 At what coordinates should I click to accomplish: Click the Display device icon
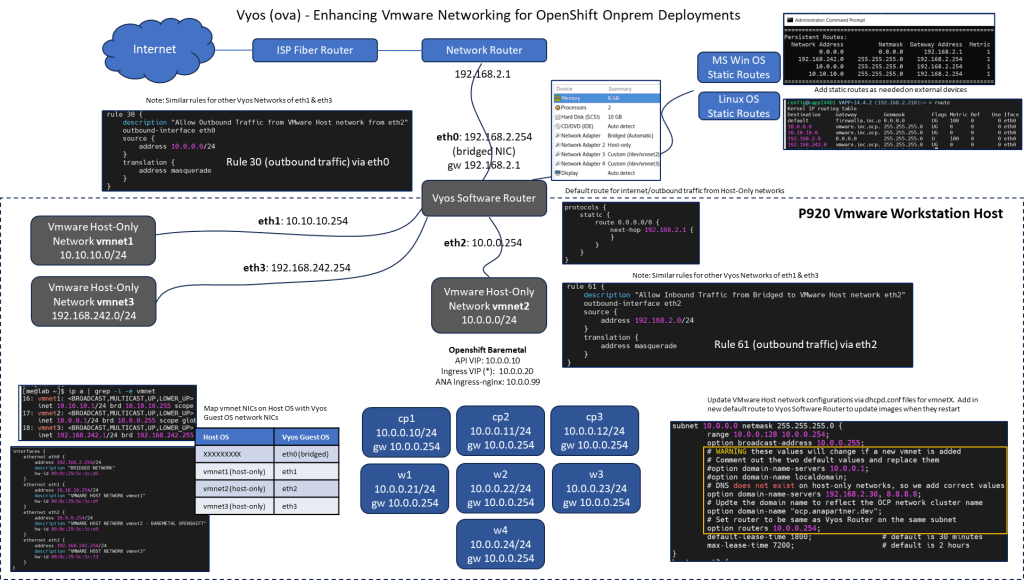click(x=556, y=173)
